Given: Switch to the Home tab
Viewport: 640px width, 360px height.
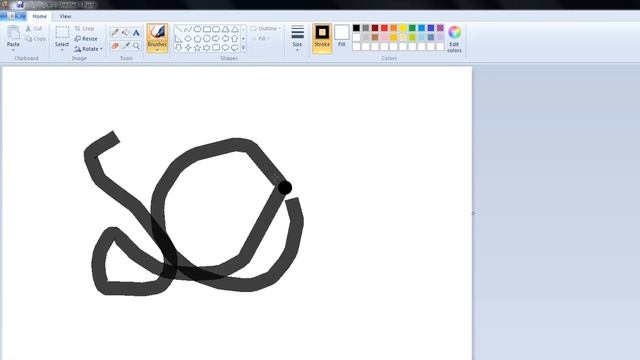Looking at the screenshot, I should click(40, 16).
